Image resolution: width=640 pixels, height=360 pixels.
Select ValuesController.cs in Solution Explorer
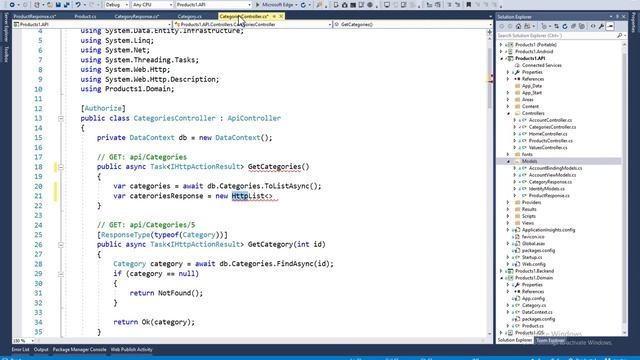pyautogui.click(x=548, y=148)
